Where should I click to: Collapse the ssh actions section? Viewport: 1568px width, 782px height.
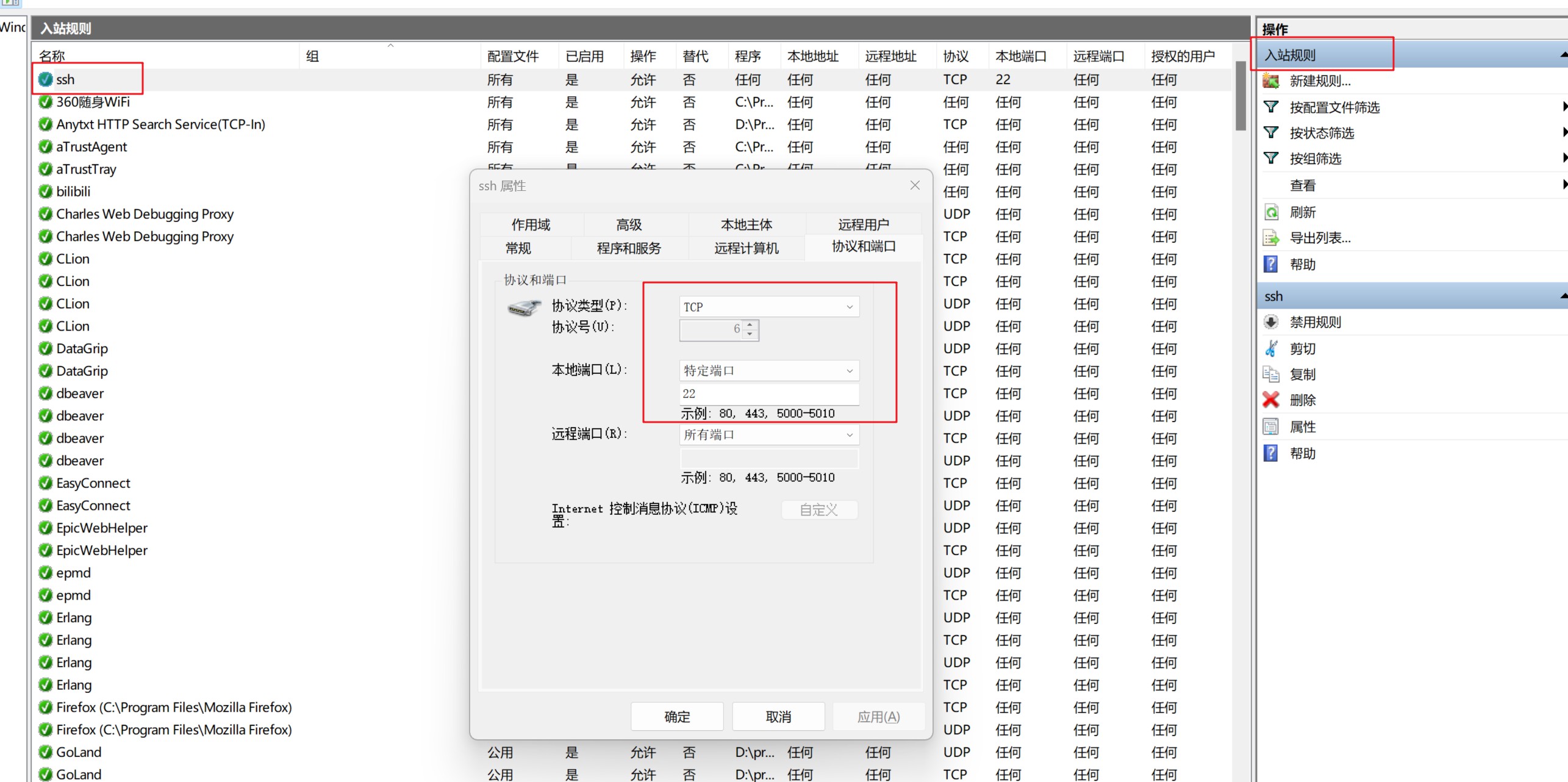click(1564, 296)
